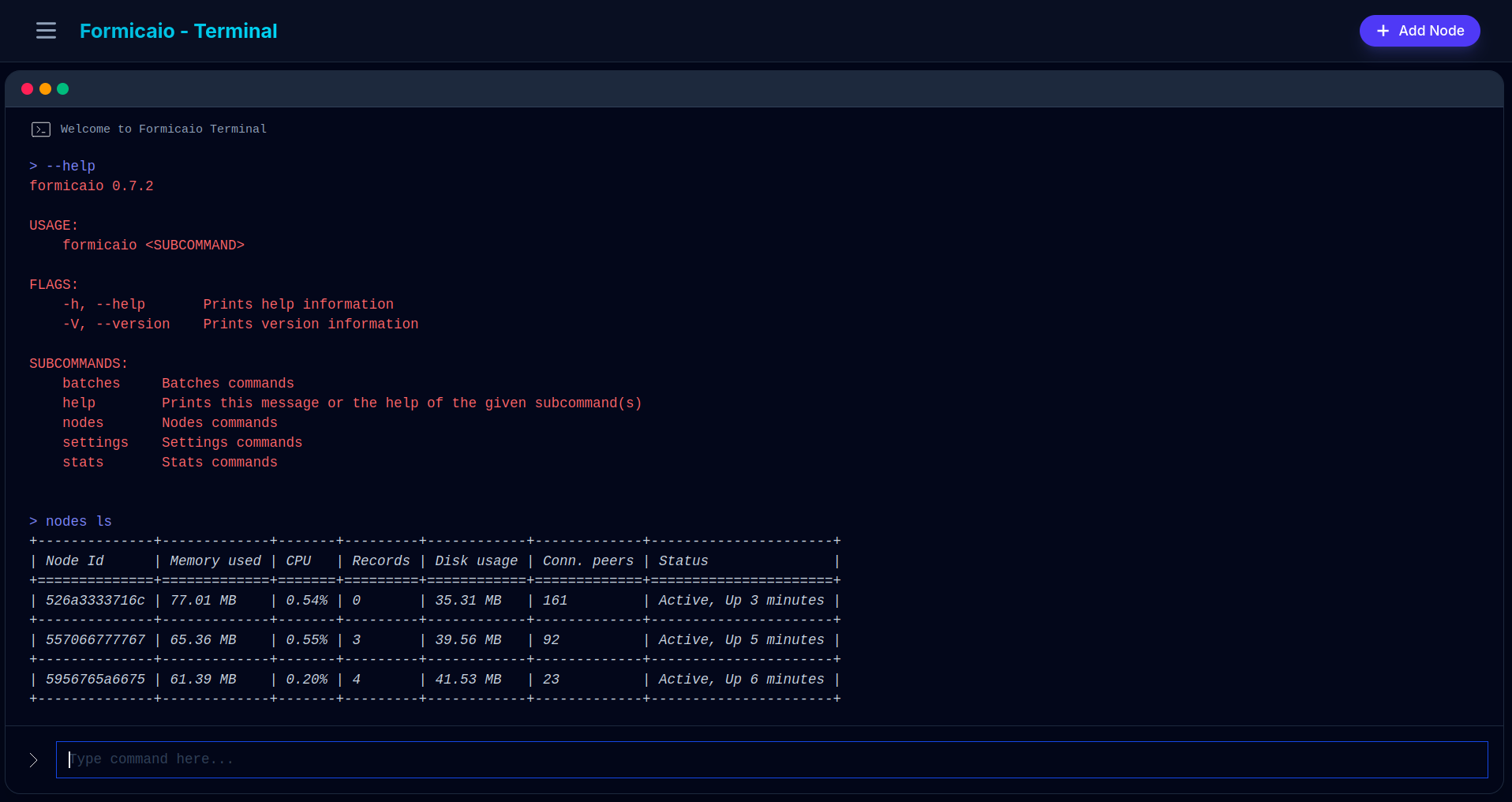1512x802 pixels.
Task: Click the 'formicaio <SUBCOMMAND>' usage line
Action: click(154, 245)
